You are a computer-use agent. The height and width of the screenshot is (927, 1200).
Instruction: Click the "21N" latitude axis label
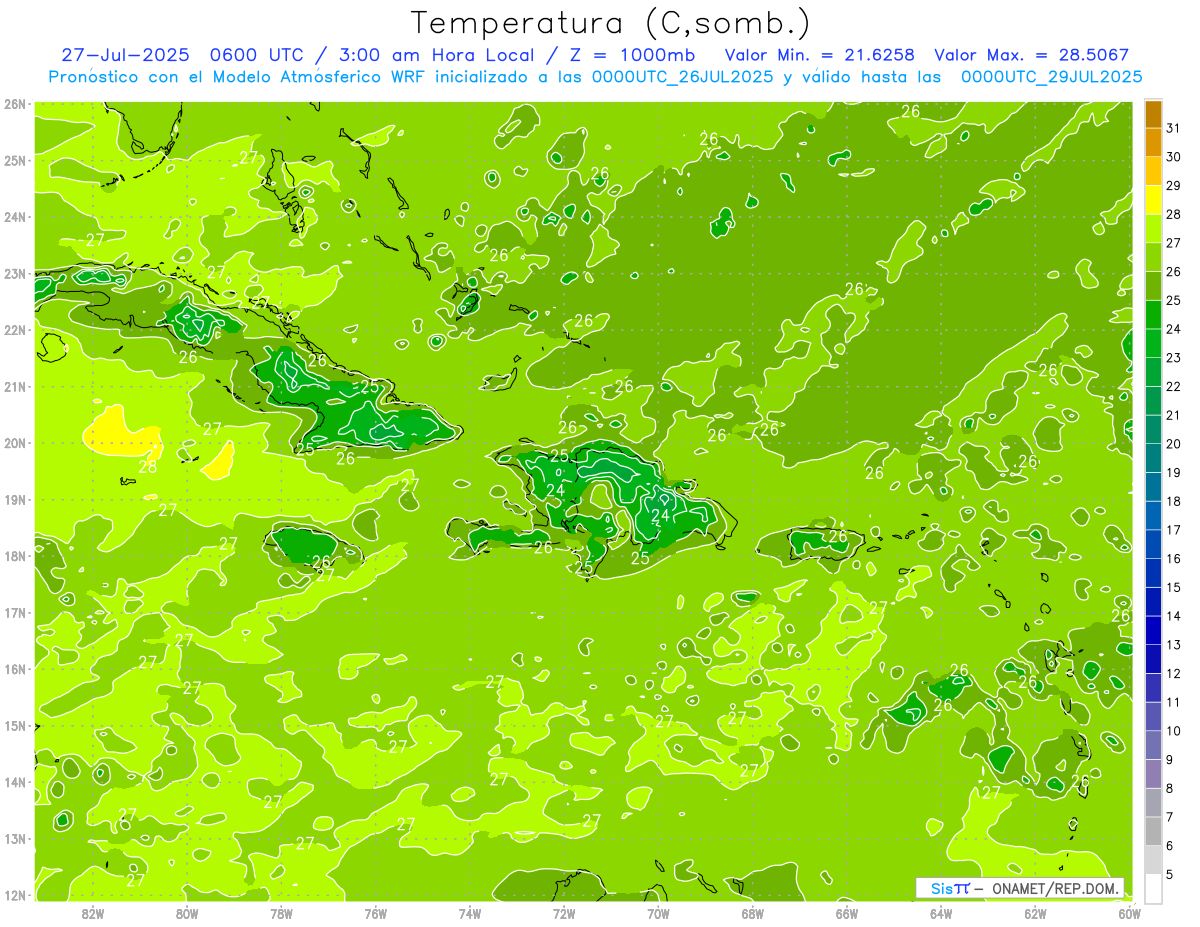pyautogui.click(x=14, y=387)
